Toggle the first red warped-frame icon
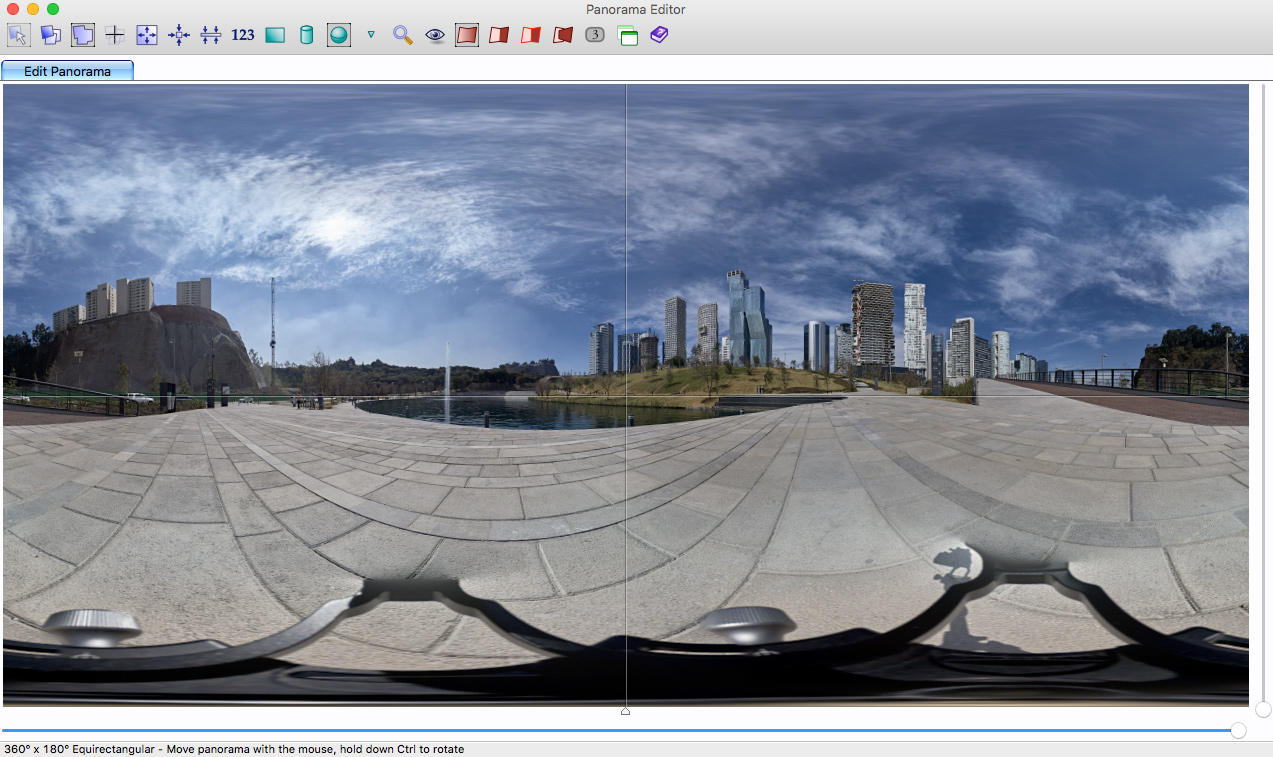1273x757 pixels. [x=467, y=35]
